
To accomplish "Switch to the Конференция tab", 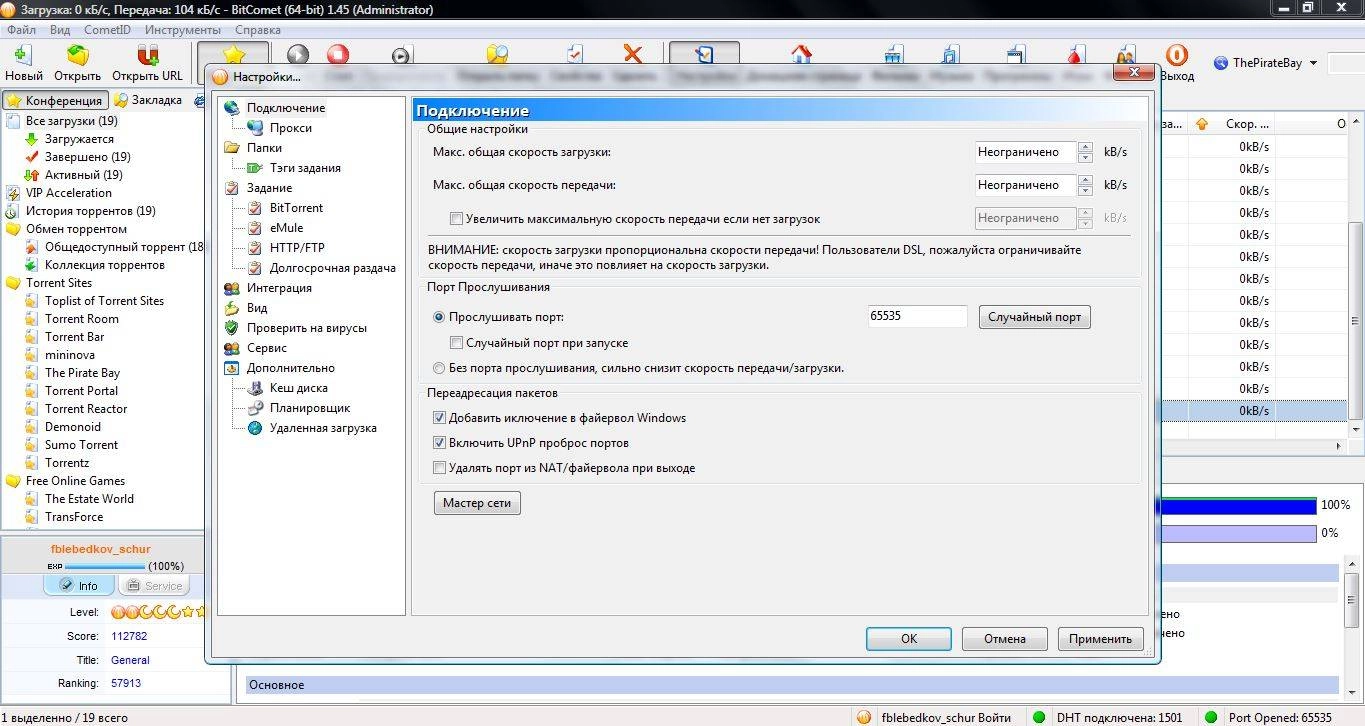I will click(55, 100).
